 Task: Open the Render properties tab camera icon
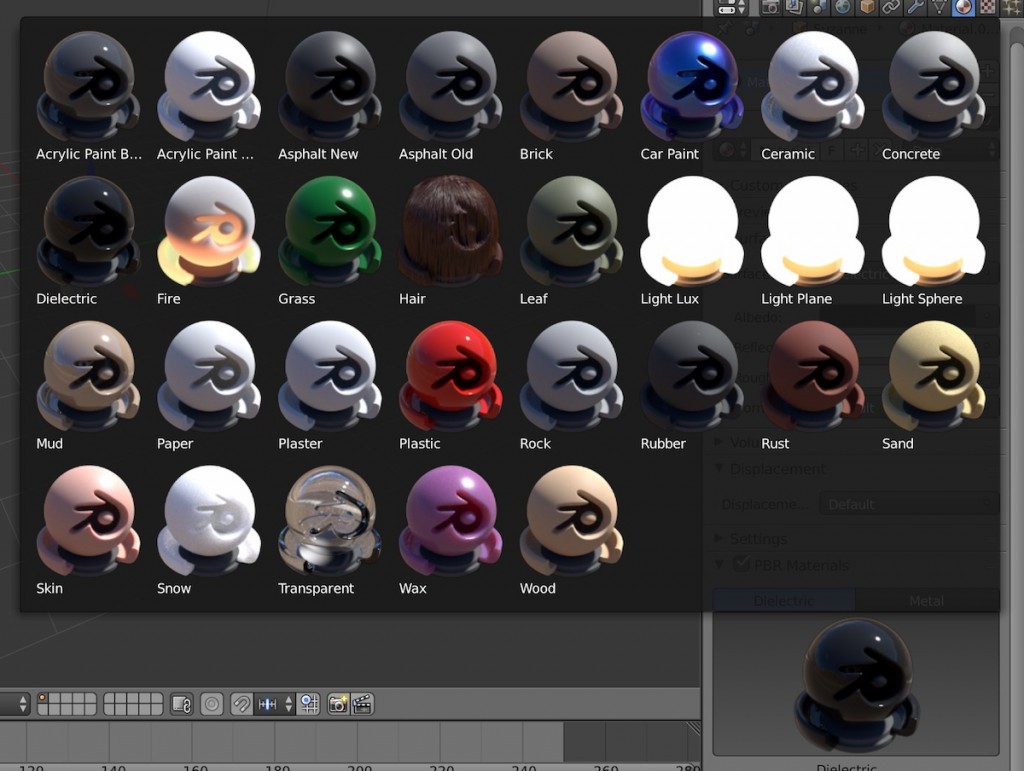click(x=770, y=7)
